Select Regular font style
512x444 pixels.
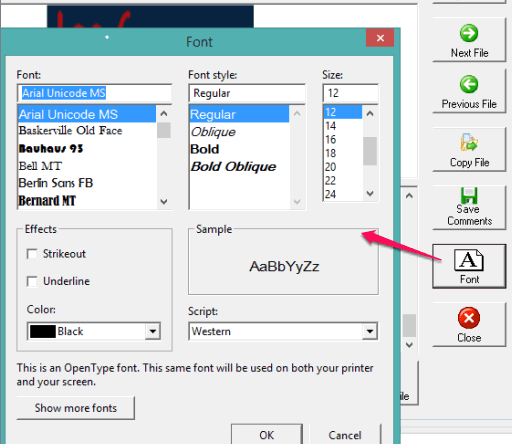pyautogui.click(x=239, y=114)
